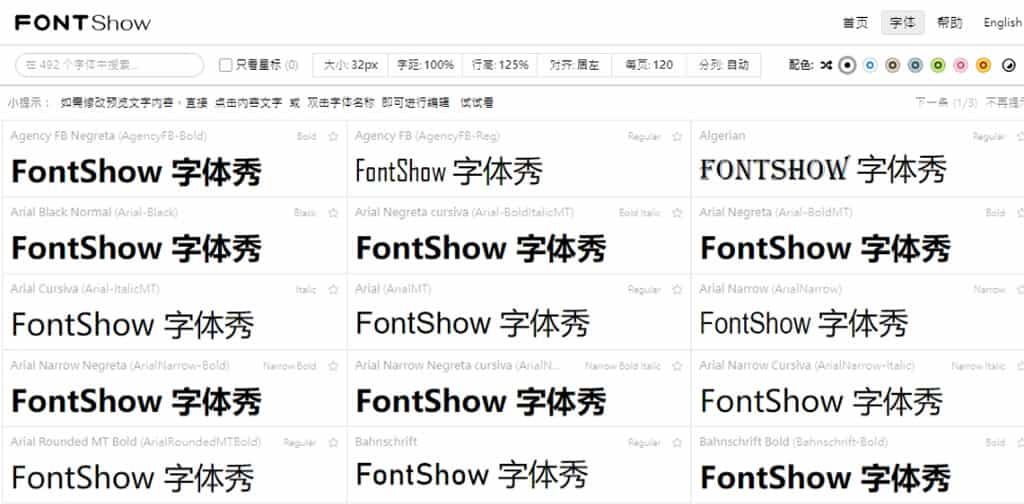
Task: Click the half-black contrast color scheme icon
Action: click(1008, 65)
